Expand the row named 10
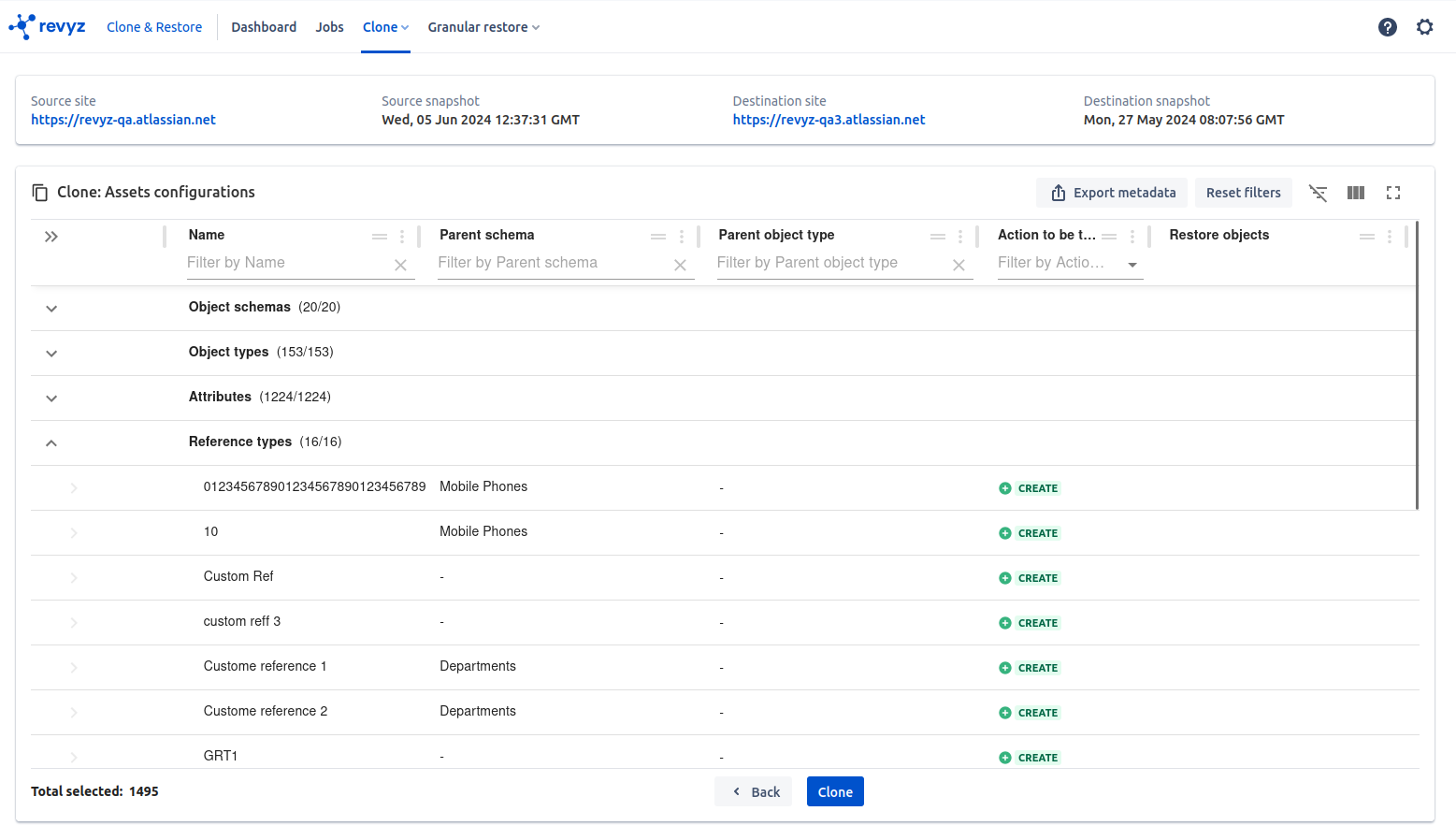This screenshot has height=840, width=1456. pyautogui.click(x=74, y=533)
